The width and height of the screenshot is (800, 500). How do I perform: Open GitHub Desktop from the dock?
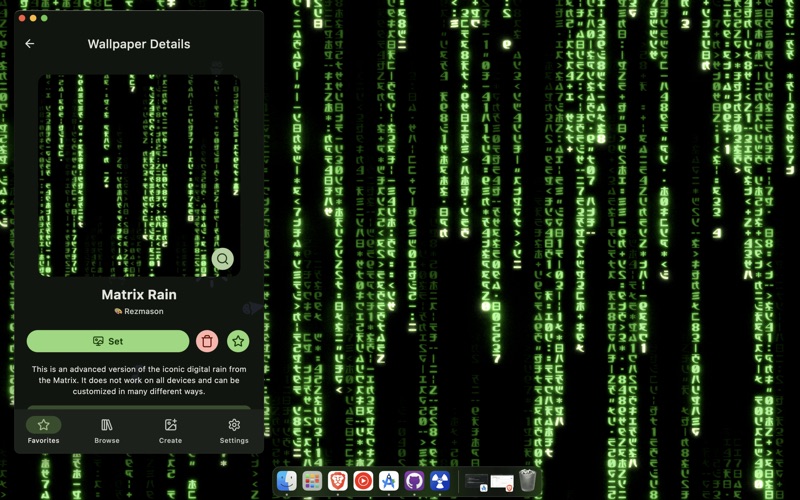414,481
